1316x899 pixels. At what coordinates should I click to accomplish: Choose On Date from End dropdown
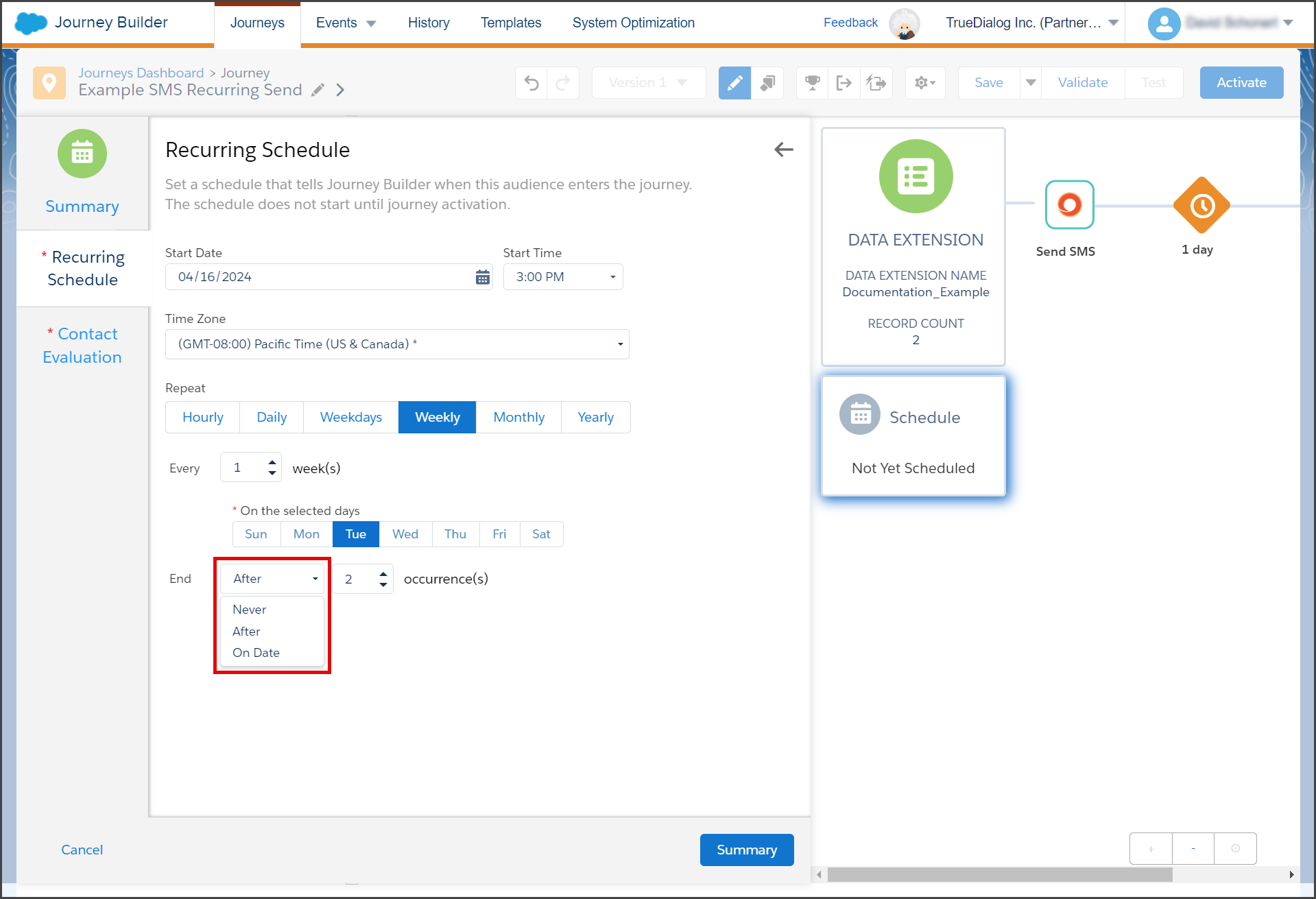coord(256,653)
